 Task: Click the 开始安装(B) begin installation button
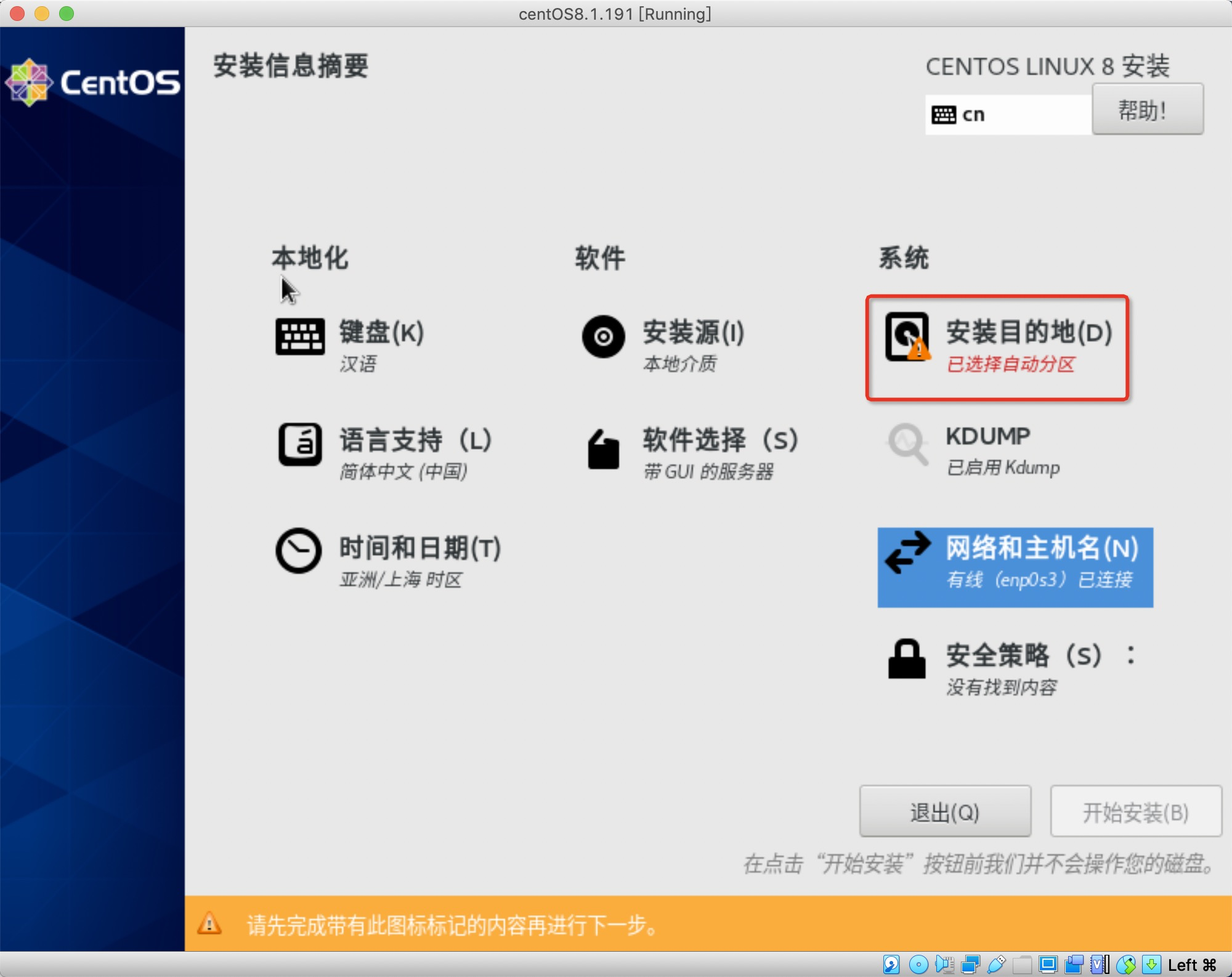(1135, 812)
